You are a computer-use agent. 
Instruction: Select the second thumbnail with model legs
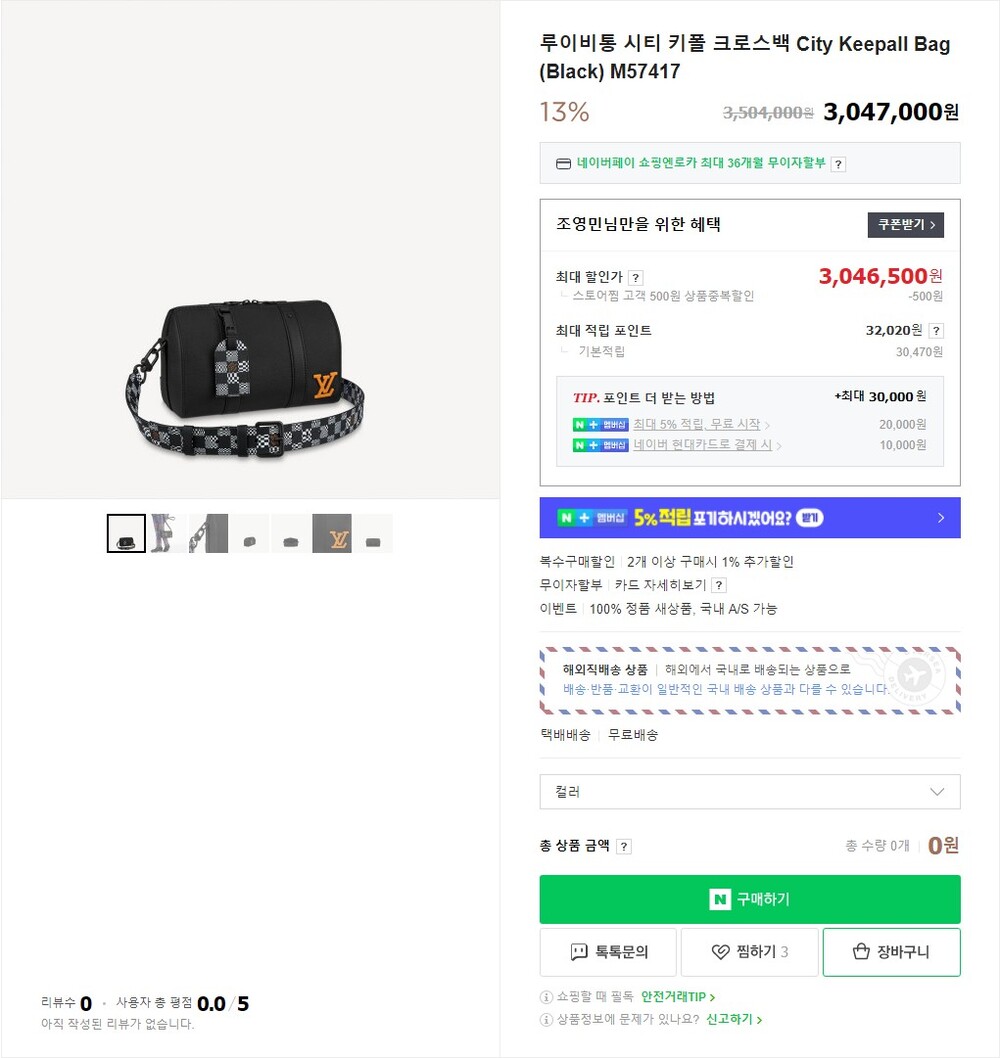tap(167, 533)
